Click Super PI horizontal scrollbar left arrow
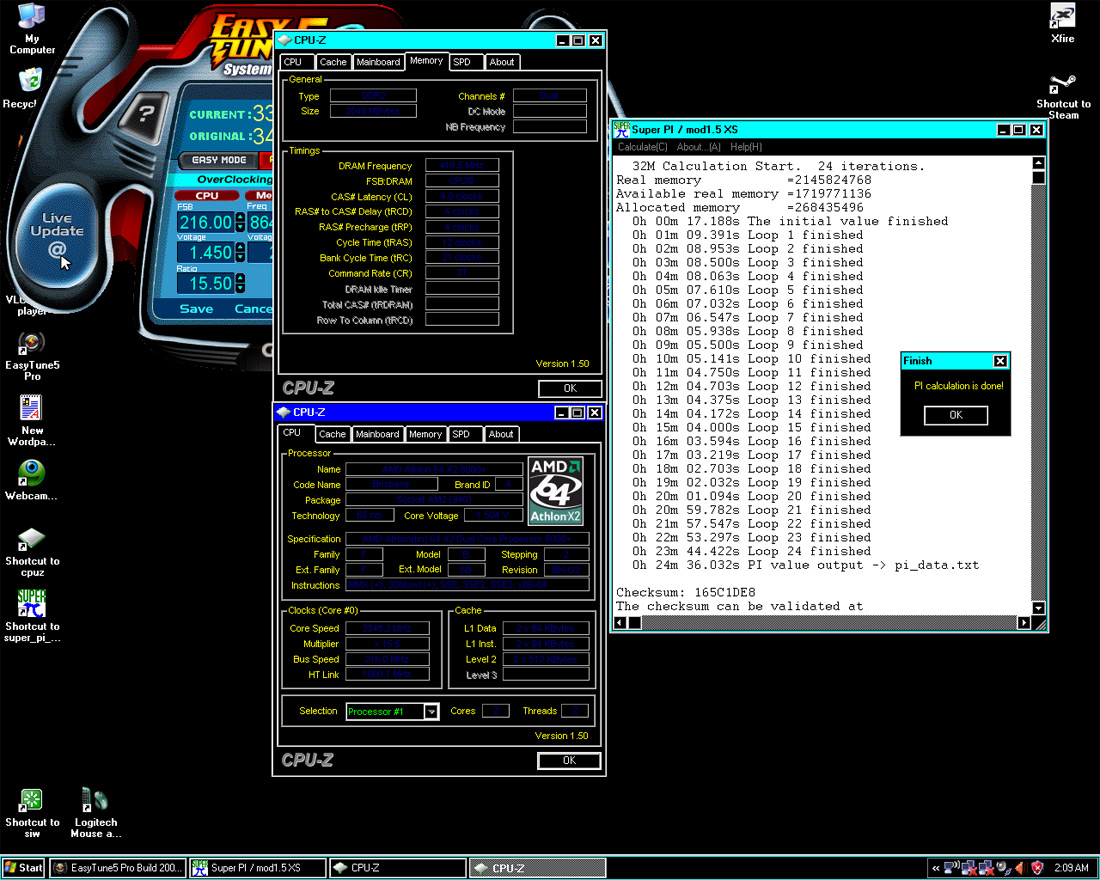Image resolution: width=1100 pixels, height=880 pixels. [620, 622]
